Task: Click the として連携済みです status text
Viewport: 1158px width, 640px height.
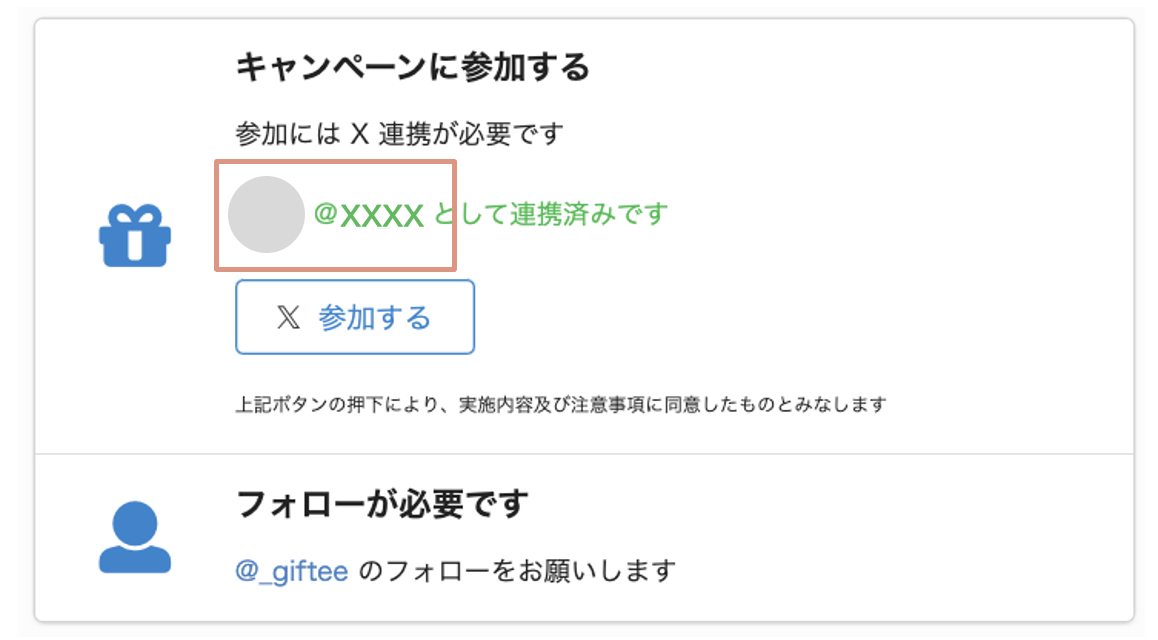Action: (550, 213)
